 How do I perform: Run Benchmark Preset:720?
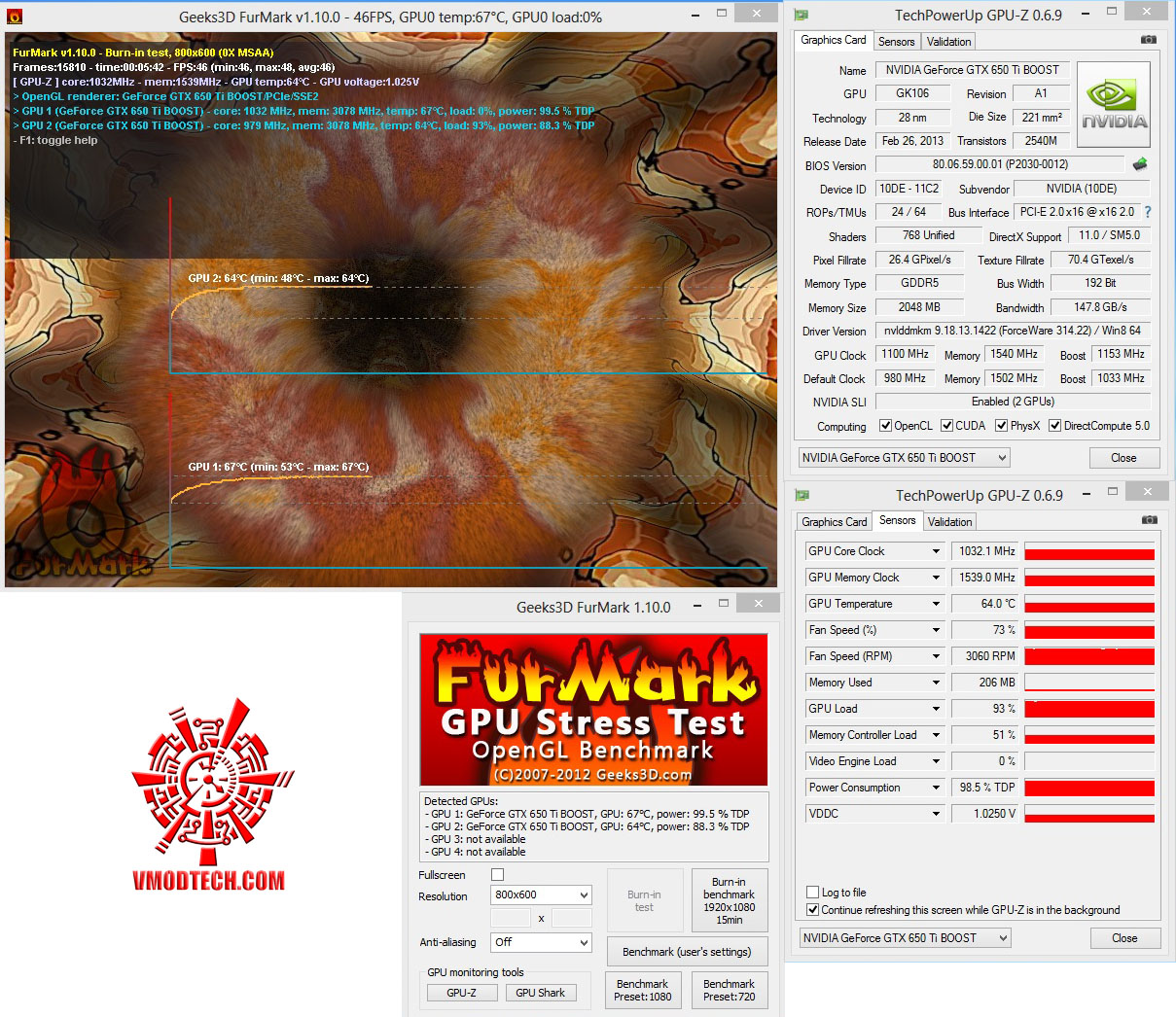[x=730, y=990]
